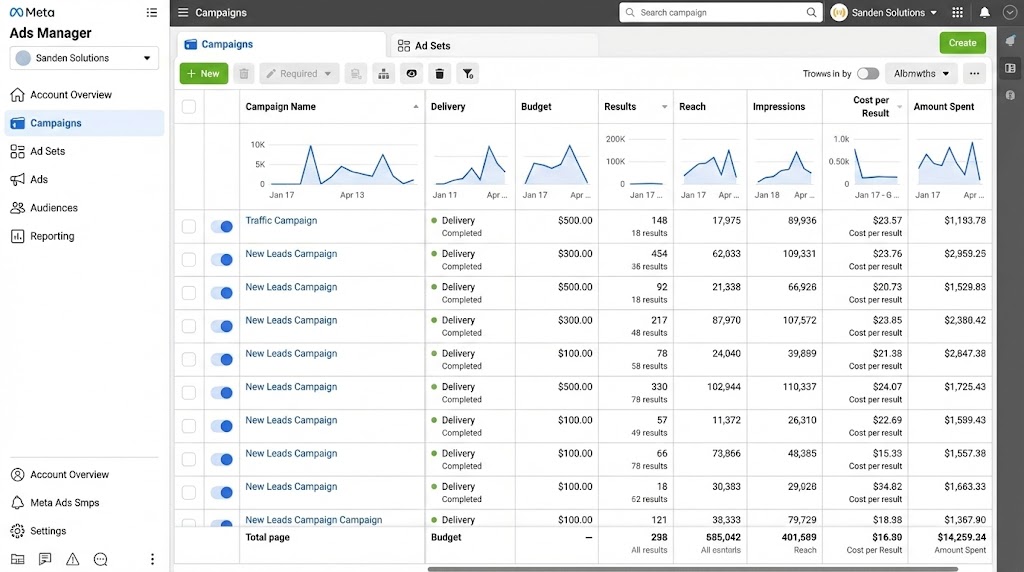Click the filter funnel toolbar icon

[468, 74]
